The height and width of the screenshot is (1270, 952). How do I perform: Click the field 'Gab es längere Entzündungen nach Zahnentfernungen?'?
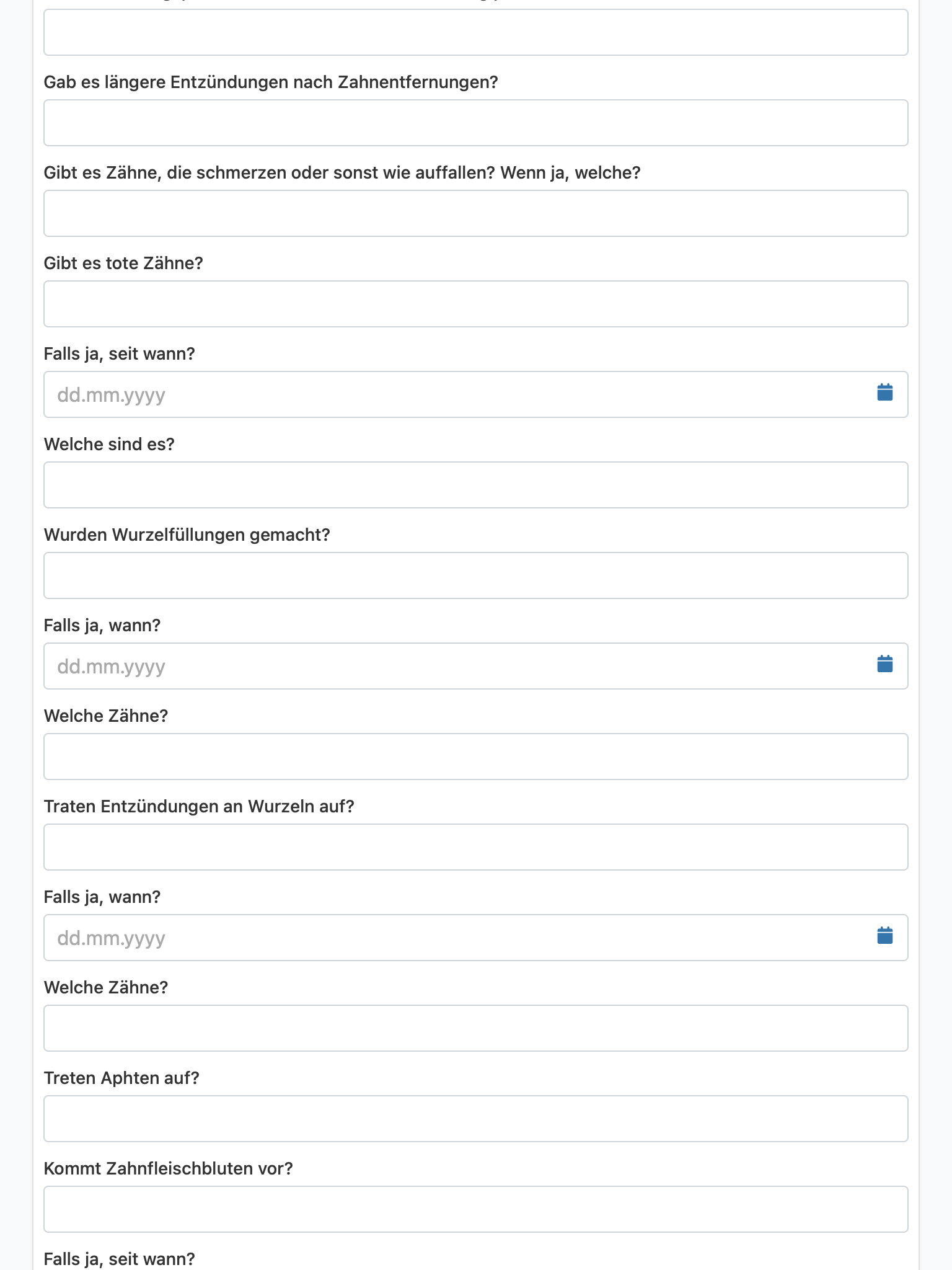click(x=476, y=123)
